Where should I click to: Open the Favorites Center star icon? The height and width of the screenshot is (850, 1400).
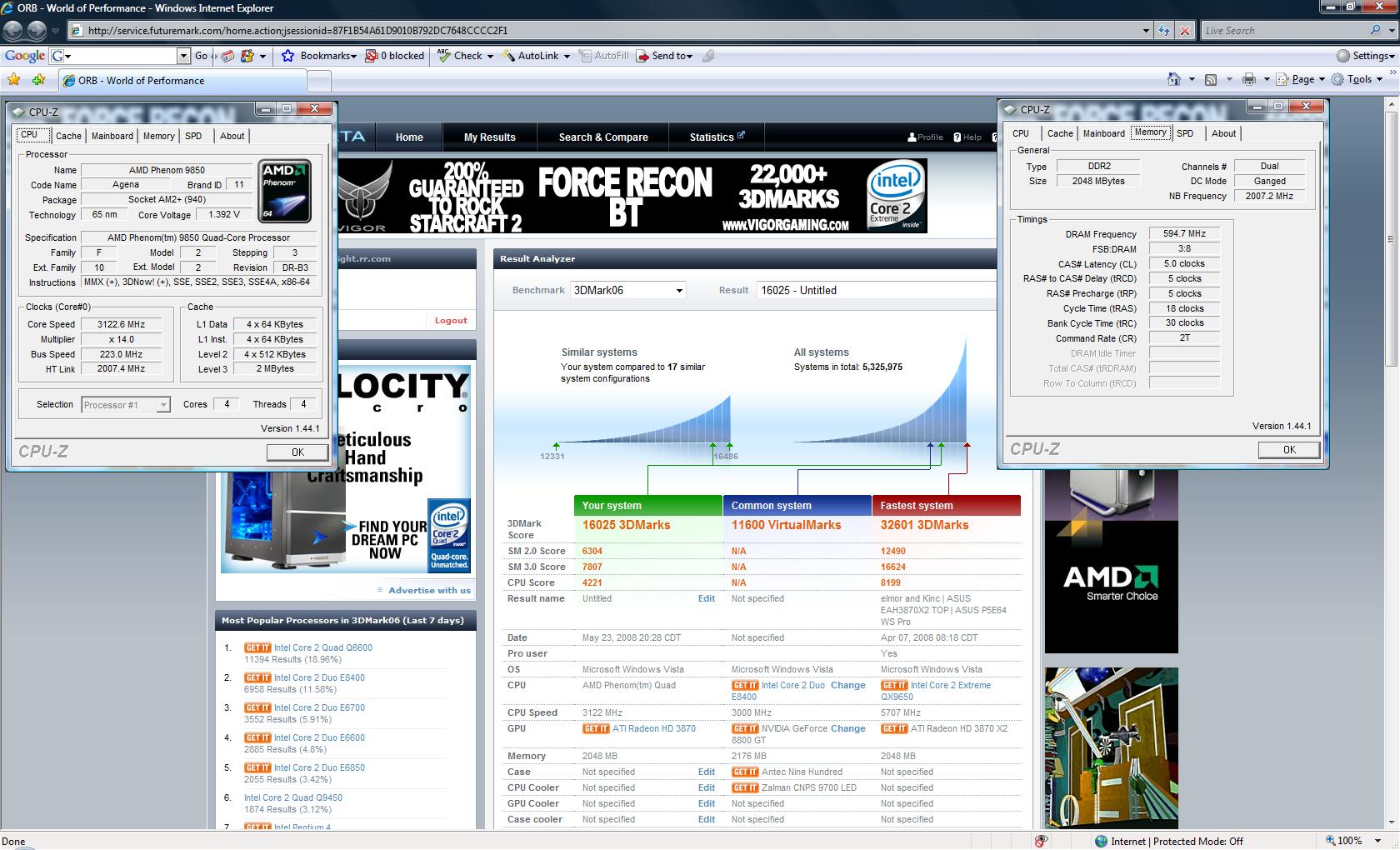click(14, 80)
